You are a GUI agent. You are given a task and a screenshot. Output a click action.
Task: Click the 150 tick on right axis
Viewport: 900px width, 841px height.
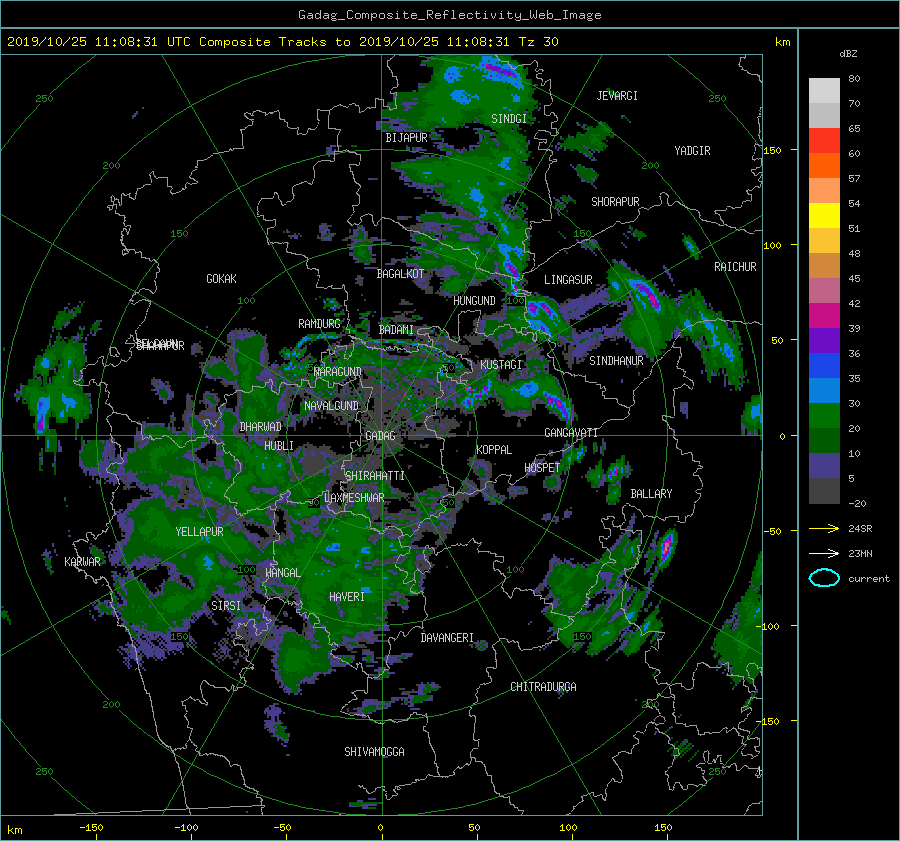point(773,150)
